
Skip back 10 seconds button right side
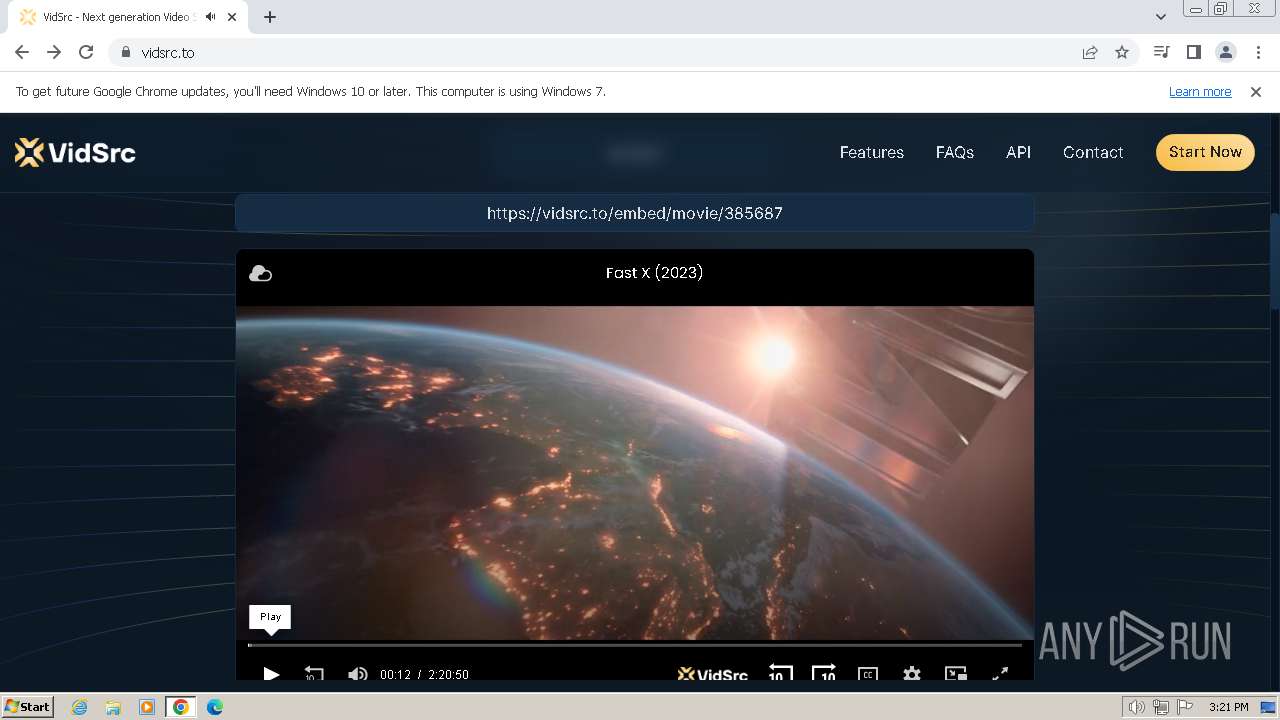pyautogui.click(x=780, y=674)
